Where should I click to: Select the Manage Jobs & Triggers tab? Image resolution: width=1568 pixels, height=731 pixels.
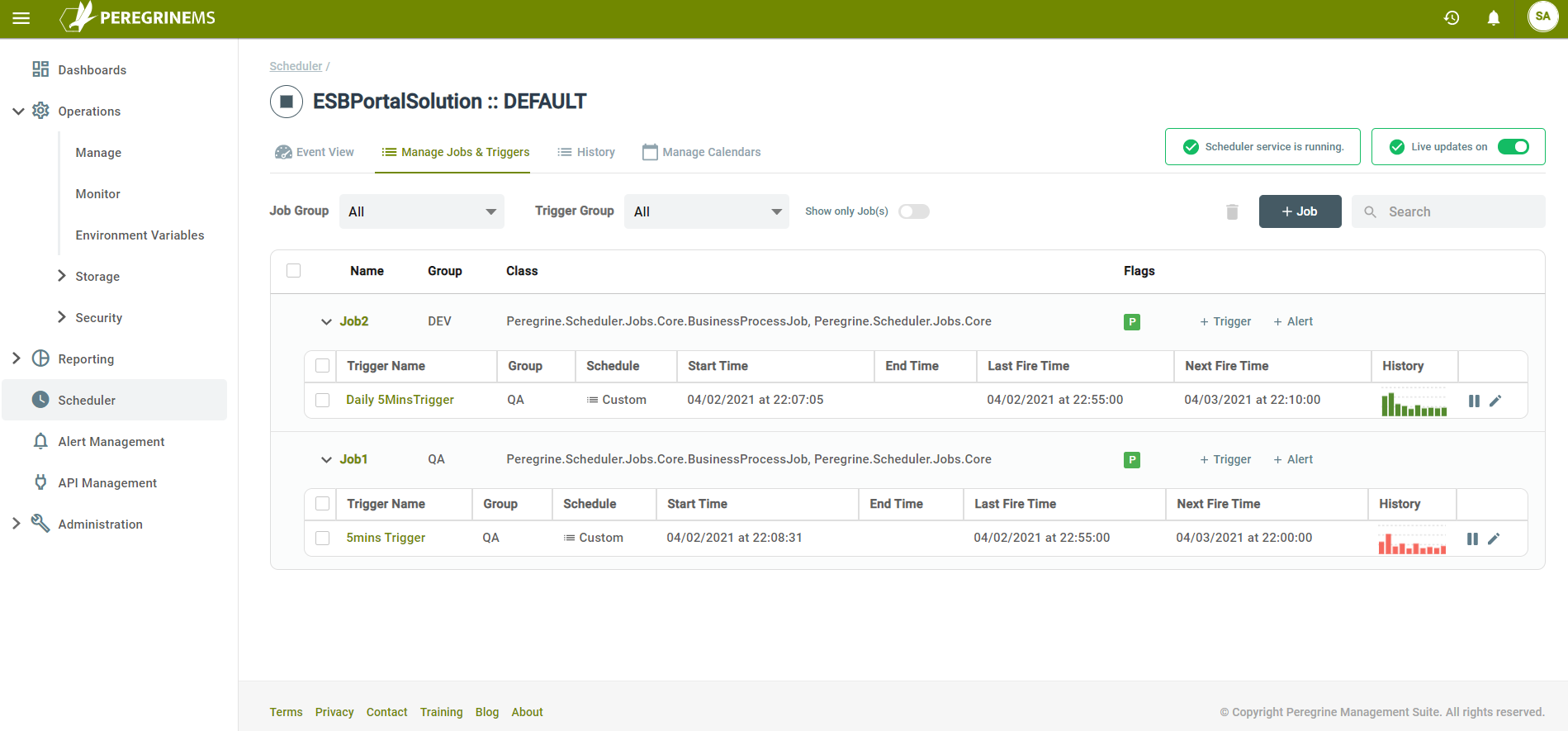[x=455, y=152]
